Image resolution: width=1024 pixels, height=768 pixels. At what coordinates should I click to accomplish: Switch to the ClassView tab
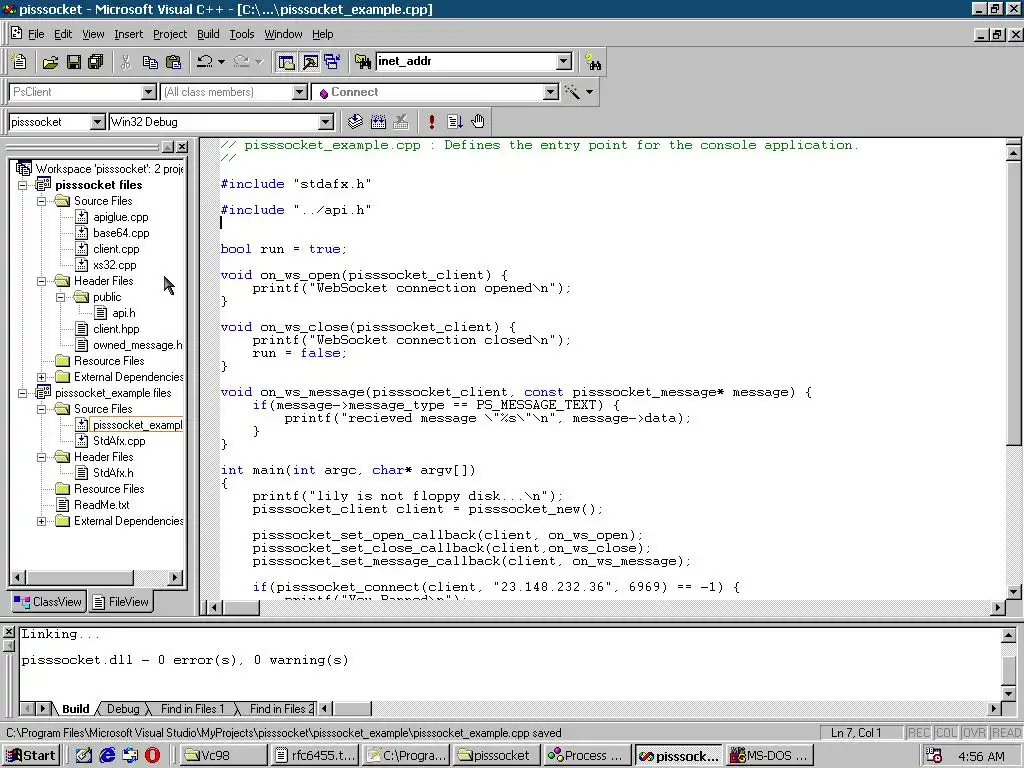tap(48, 601)
